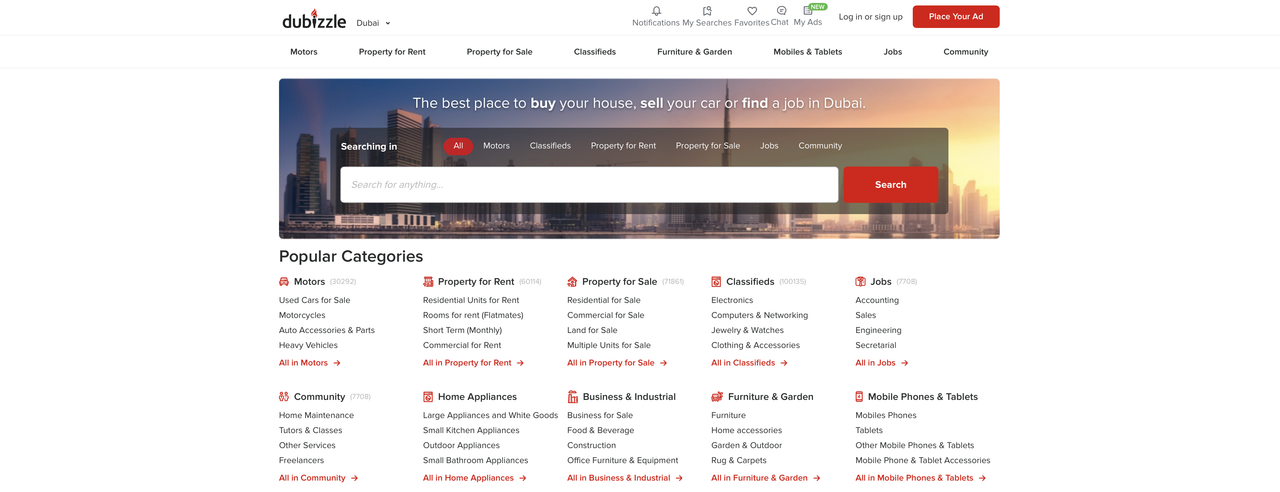Image resolution: width=1280 pixels, height=492 pixels.
Task: Click the dubizzle logo
Action: [314, 18]
